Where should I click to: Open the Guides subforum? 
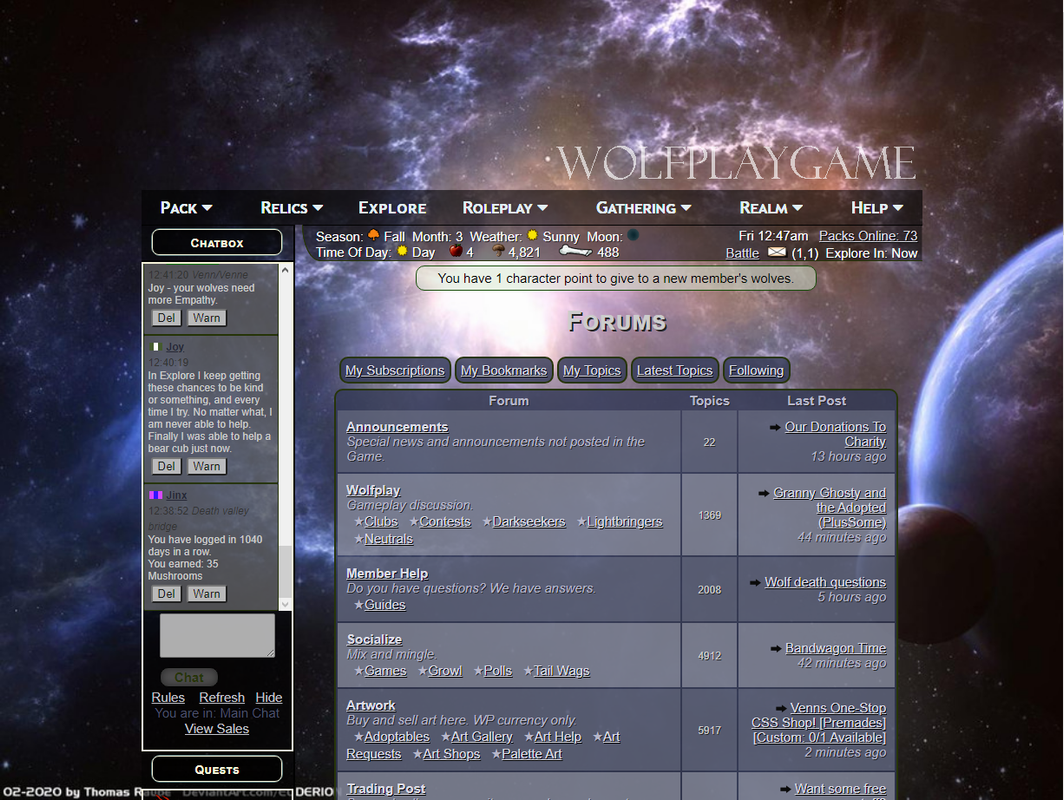click(x=385, y=605)
